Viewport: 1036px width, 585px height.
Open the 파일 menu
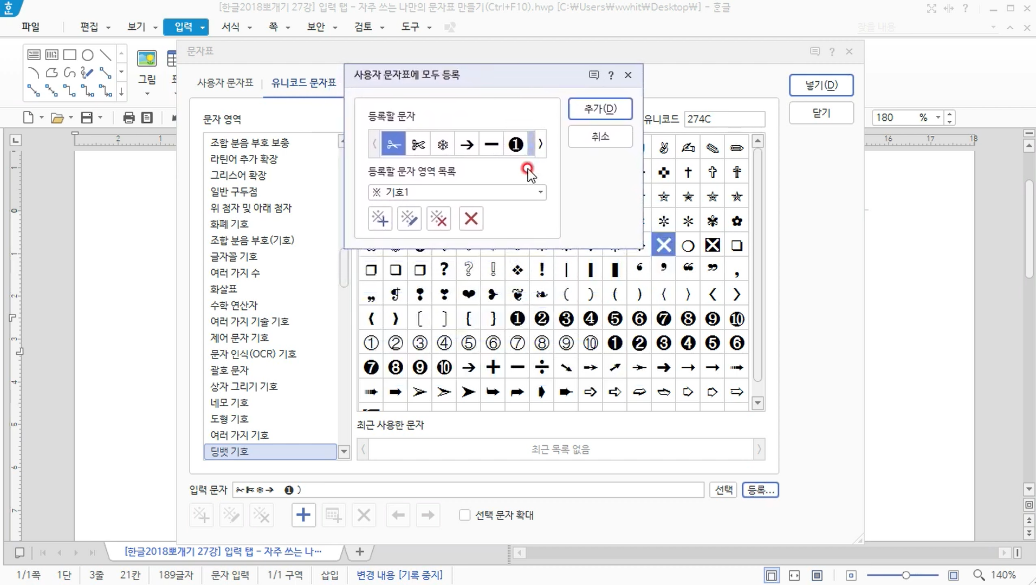[30, 27]
